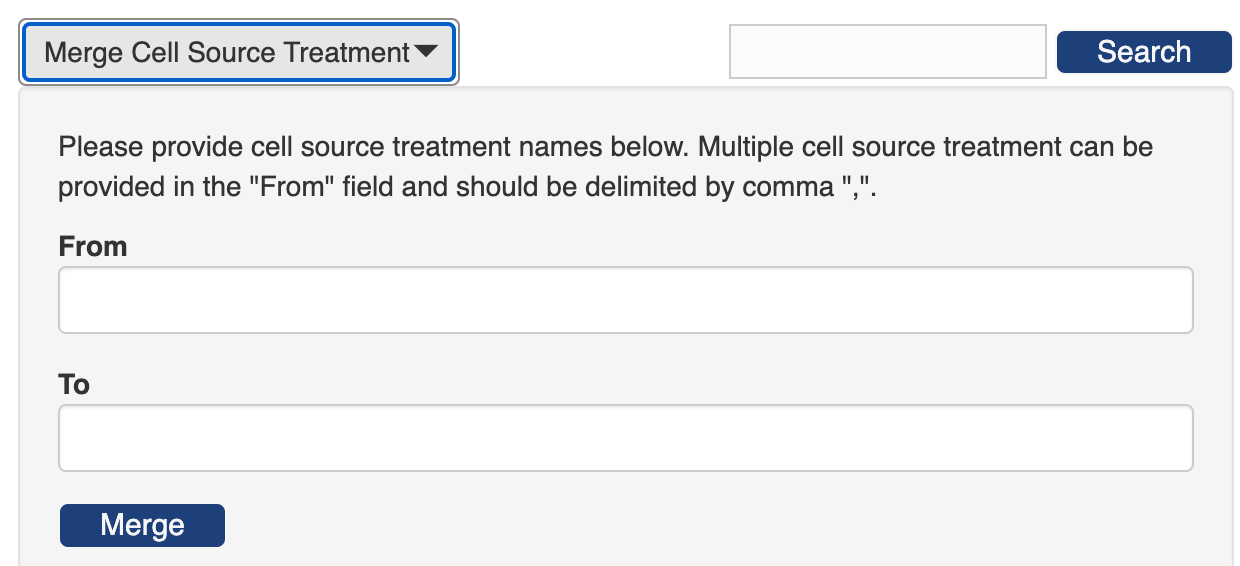Open the Merge Cell Source Treatment dropdown
This screenshot has width=1240, height=566.
(239, 52)
